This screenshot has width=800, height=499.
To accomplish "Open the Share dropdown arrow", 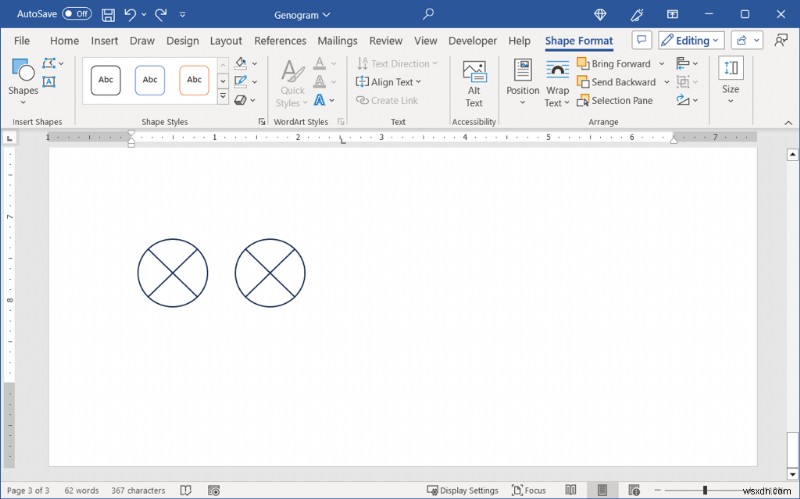I will [x=757, y=40].
